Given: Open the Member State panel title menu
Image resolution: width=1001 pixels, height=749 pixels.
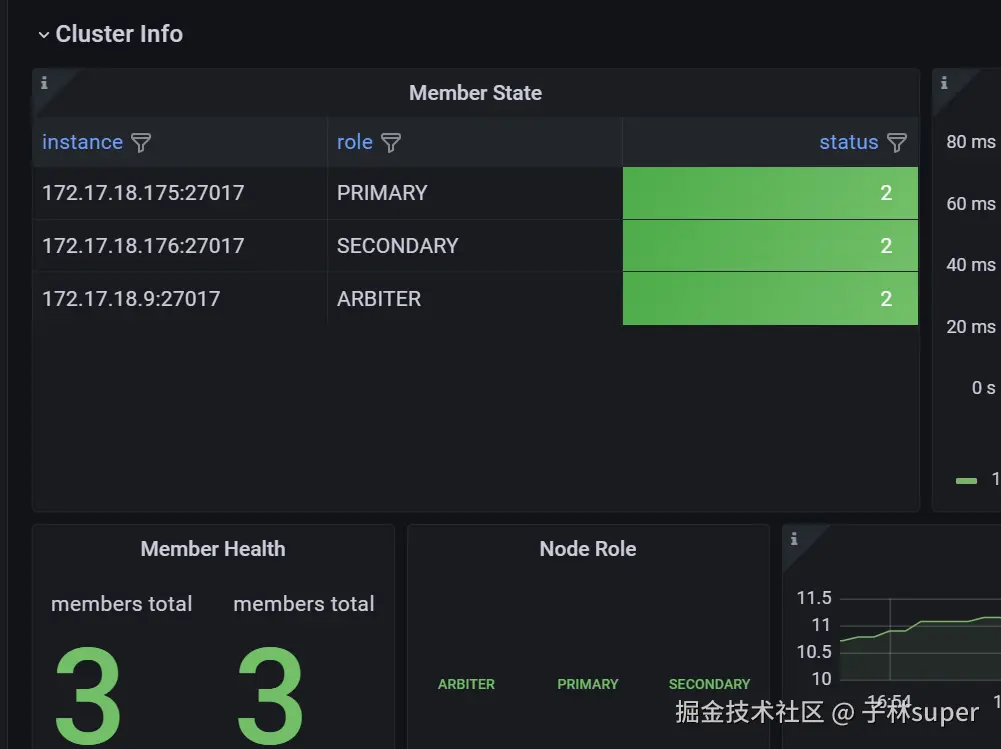Looking at the screenshot, I should pyautogui.click(x=476, y=93).
